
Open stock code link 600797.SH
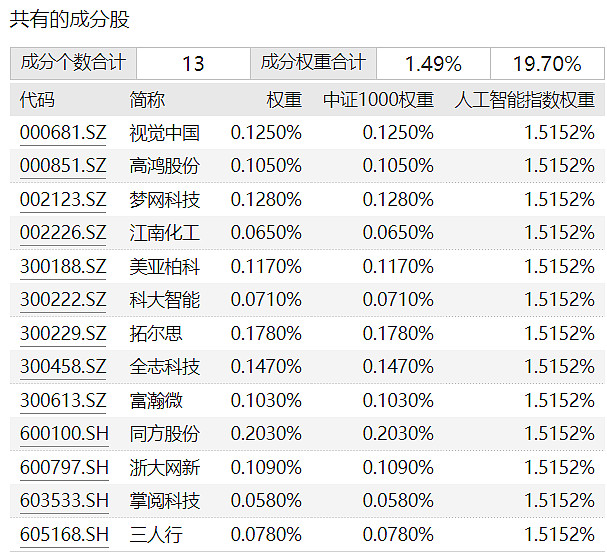tap(64, 468)
